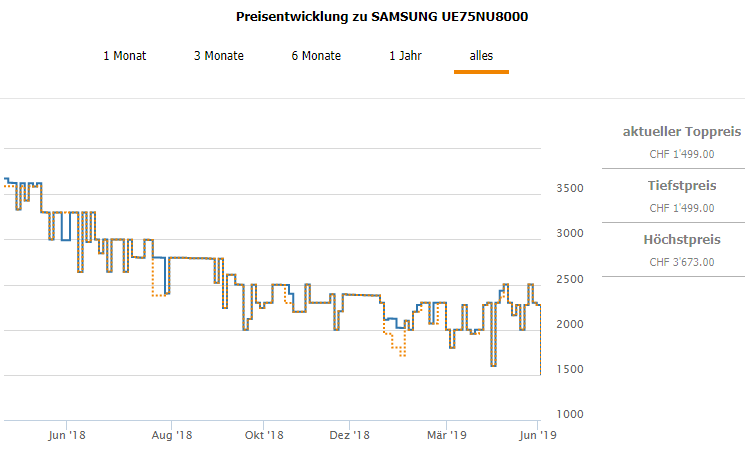
Task: Show the 6 Monate price history
Action: [316, 56]
